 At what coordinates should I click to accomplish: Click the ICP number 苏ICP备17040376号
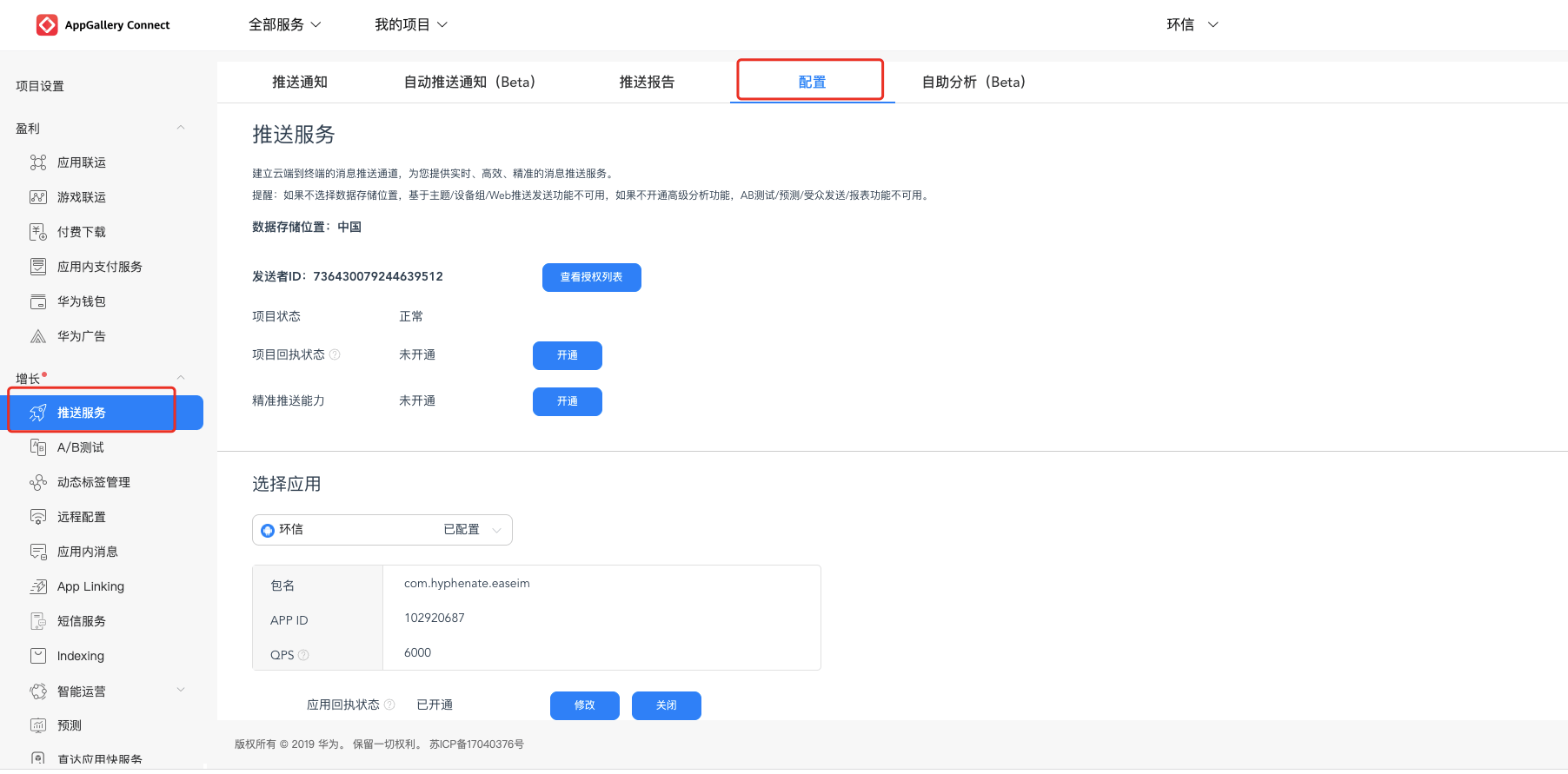pyautogui.click(x=476, y=744)
